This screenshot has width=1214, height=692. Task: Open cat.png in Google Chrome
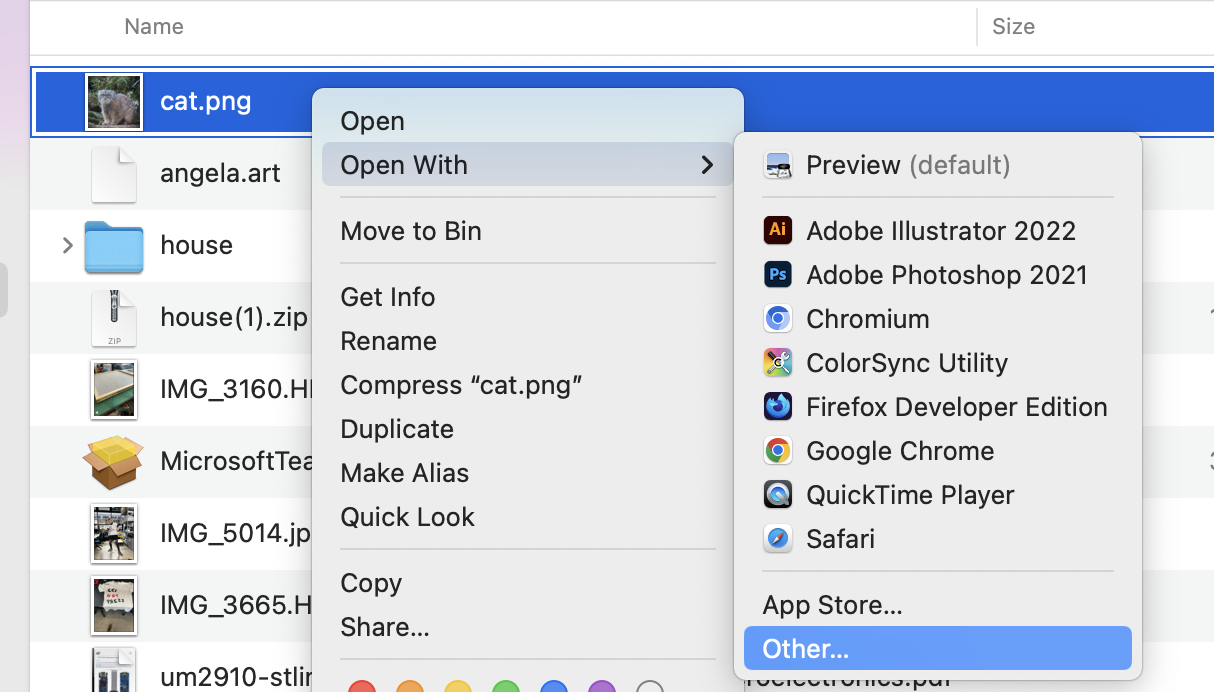[938, 451]
